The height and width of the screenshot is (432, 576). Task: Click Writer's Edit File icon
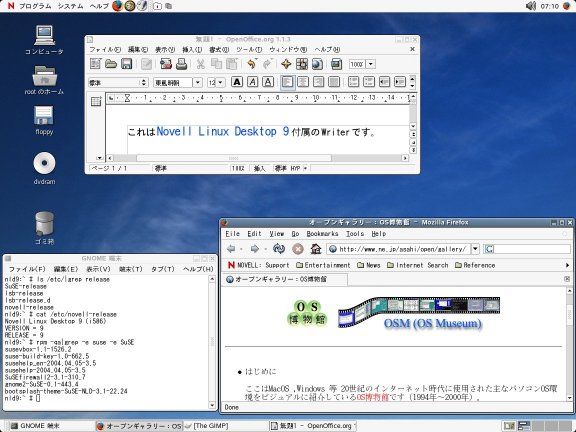[147, 64]
